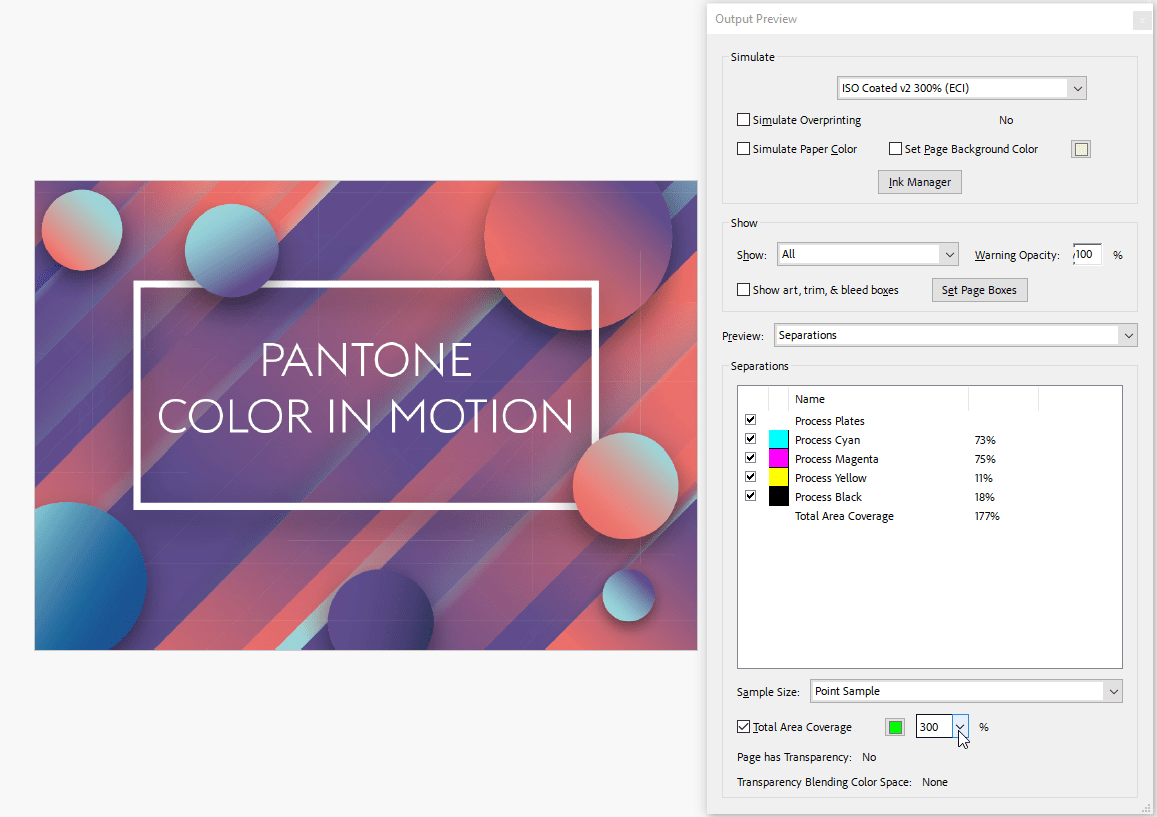
Task: Click the Process Yellow ink swatch
Action: coord(778,478)
